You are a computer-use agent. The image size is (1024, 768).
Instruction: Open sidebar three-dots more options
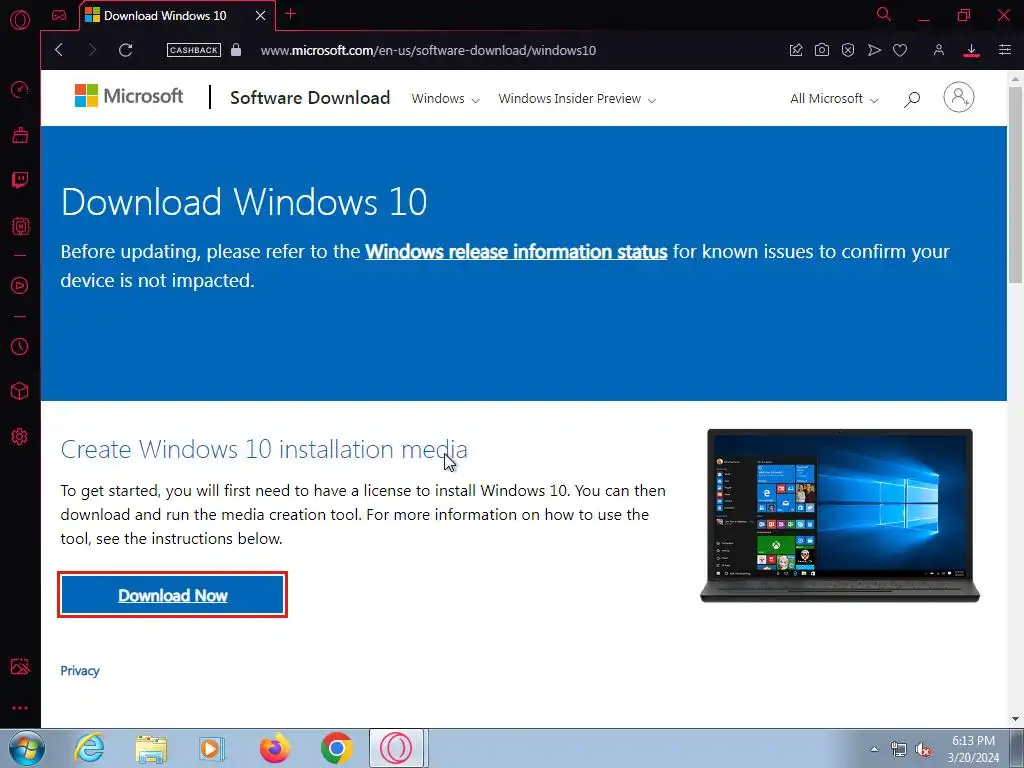click(x=20, y=708)
